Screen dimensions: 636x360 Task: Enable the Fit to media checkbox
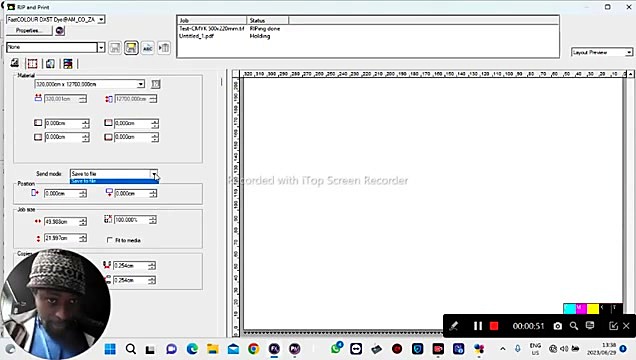[x=110, y=240]
